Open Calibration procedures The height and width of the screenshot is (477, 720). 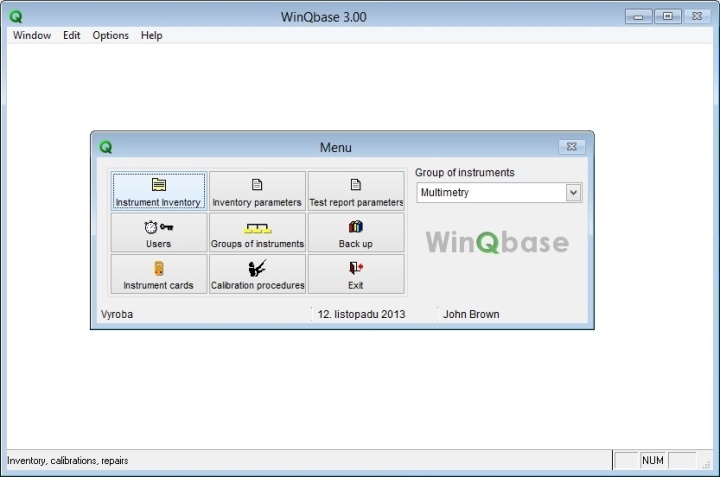[257, 274]
